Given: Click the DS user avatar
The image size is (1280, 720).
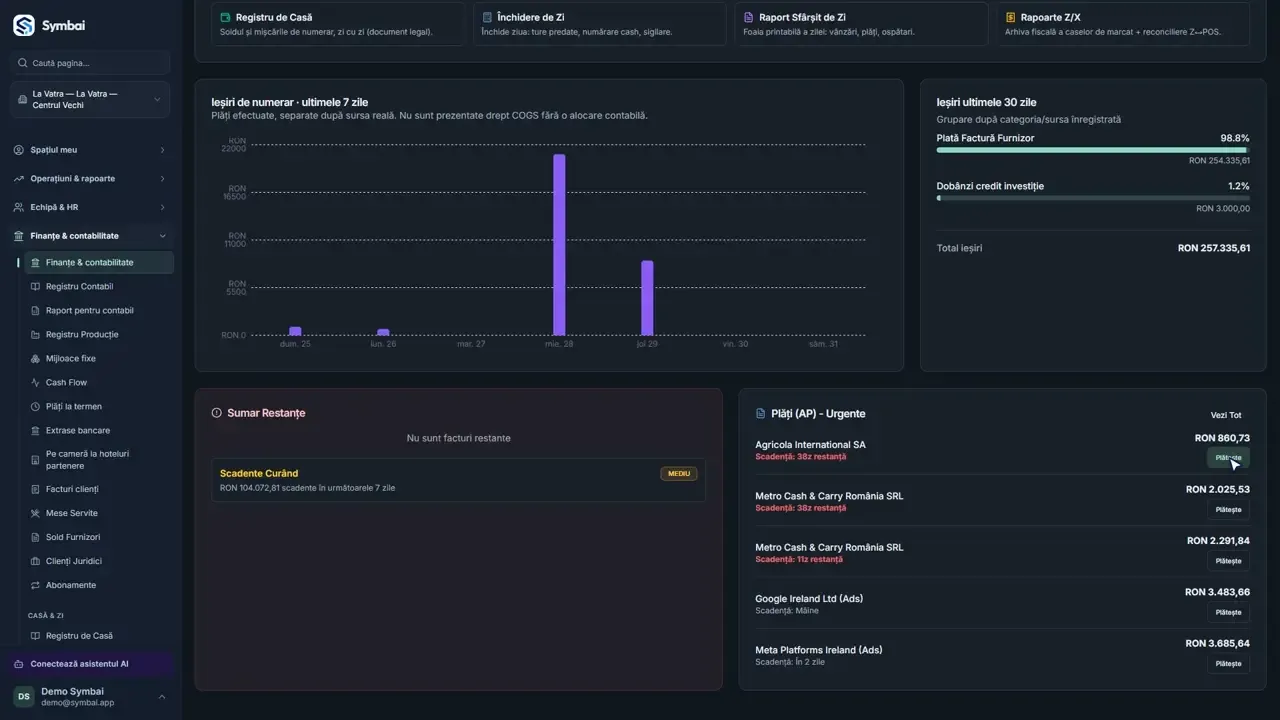Looking at the screenshot, I should click(23, 697).
